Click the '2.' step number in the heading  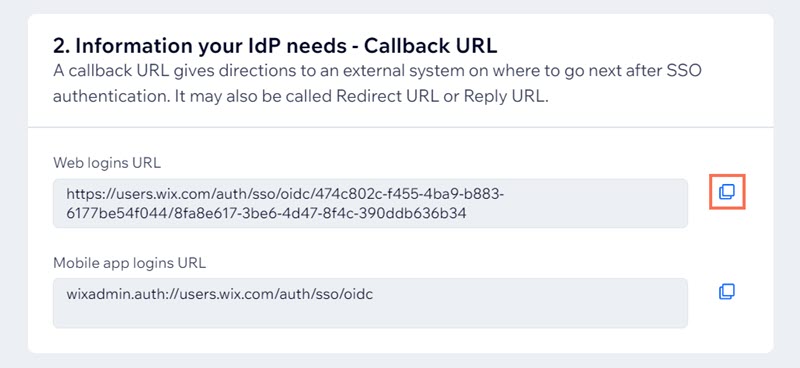(x=61, y=46)
